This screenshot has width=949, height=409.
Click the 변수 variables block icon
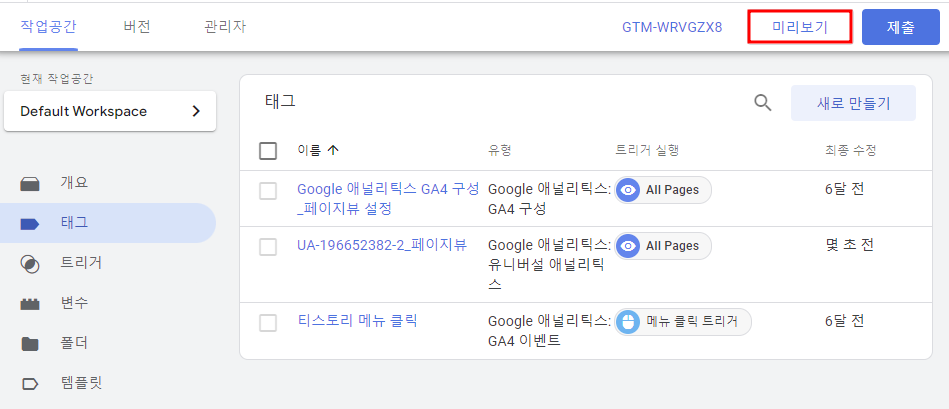[x=30, y=304]
